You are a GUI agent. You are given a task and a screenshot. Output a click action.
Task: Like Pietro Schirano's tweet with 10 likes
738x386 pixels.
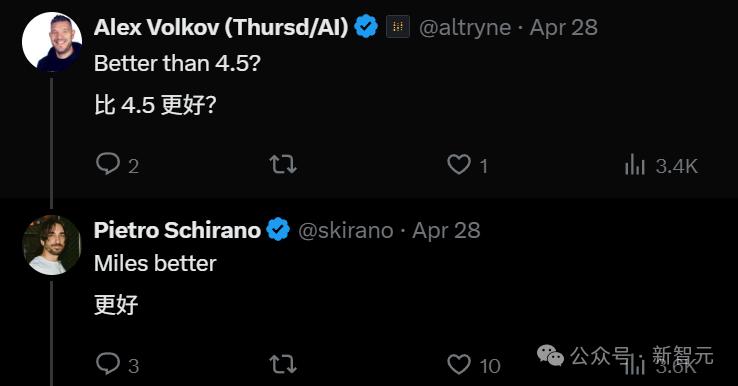[x=459, y=364]
